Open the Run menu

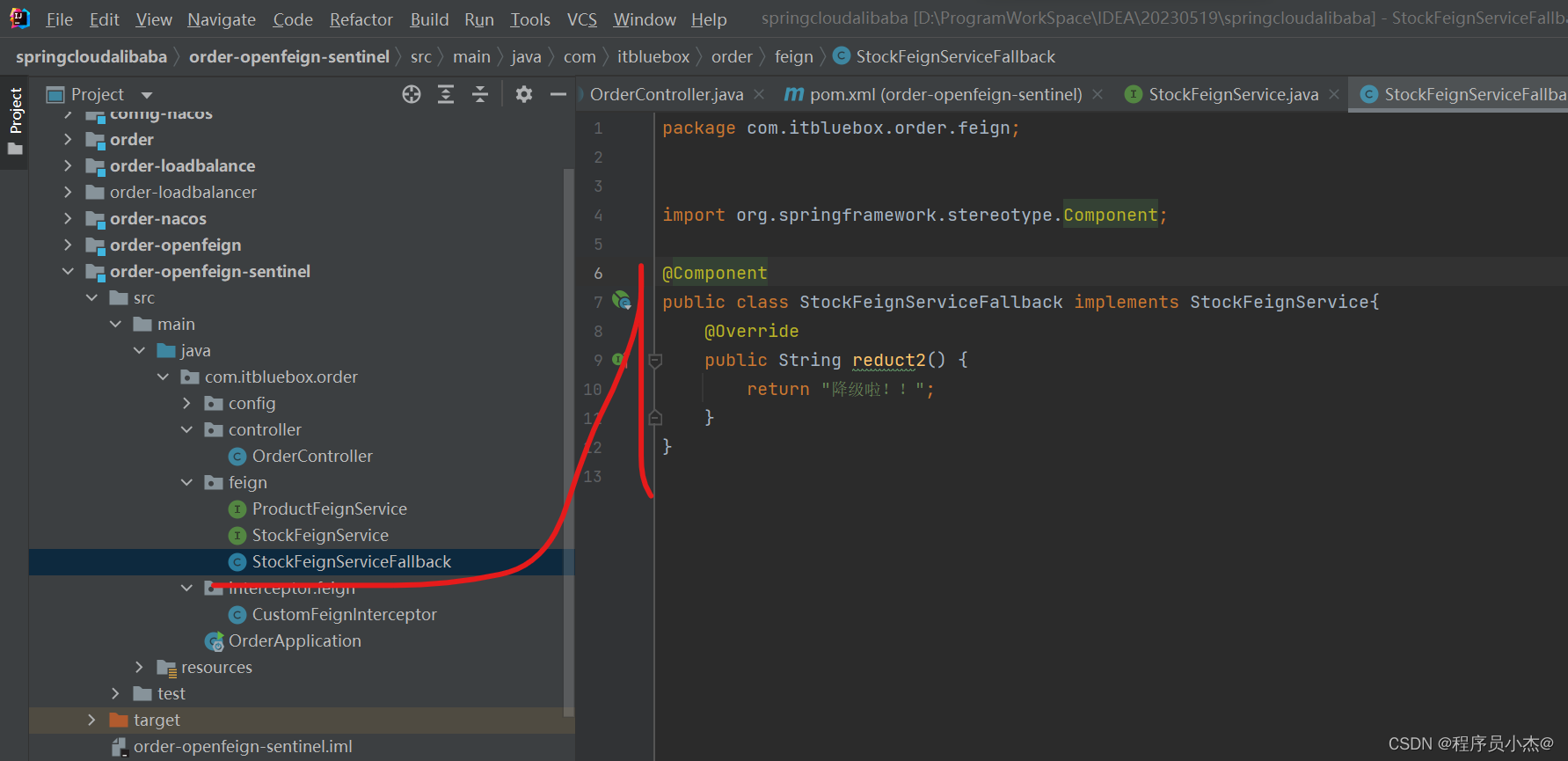pyautogui.click(x=479, y=19)
